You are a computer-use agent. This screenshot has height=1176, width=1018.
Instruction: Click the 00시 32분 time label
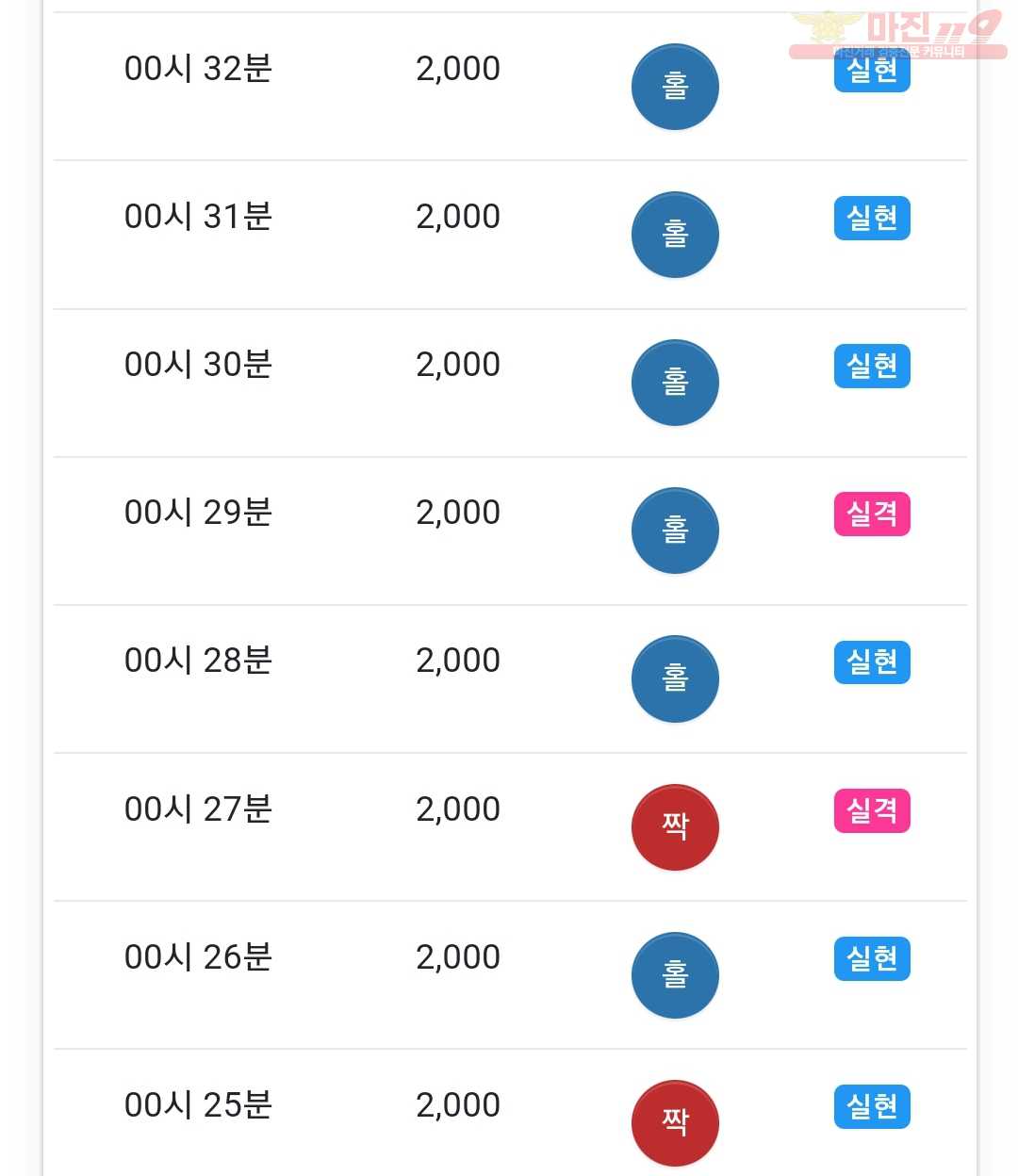[198, 69]
